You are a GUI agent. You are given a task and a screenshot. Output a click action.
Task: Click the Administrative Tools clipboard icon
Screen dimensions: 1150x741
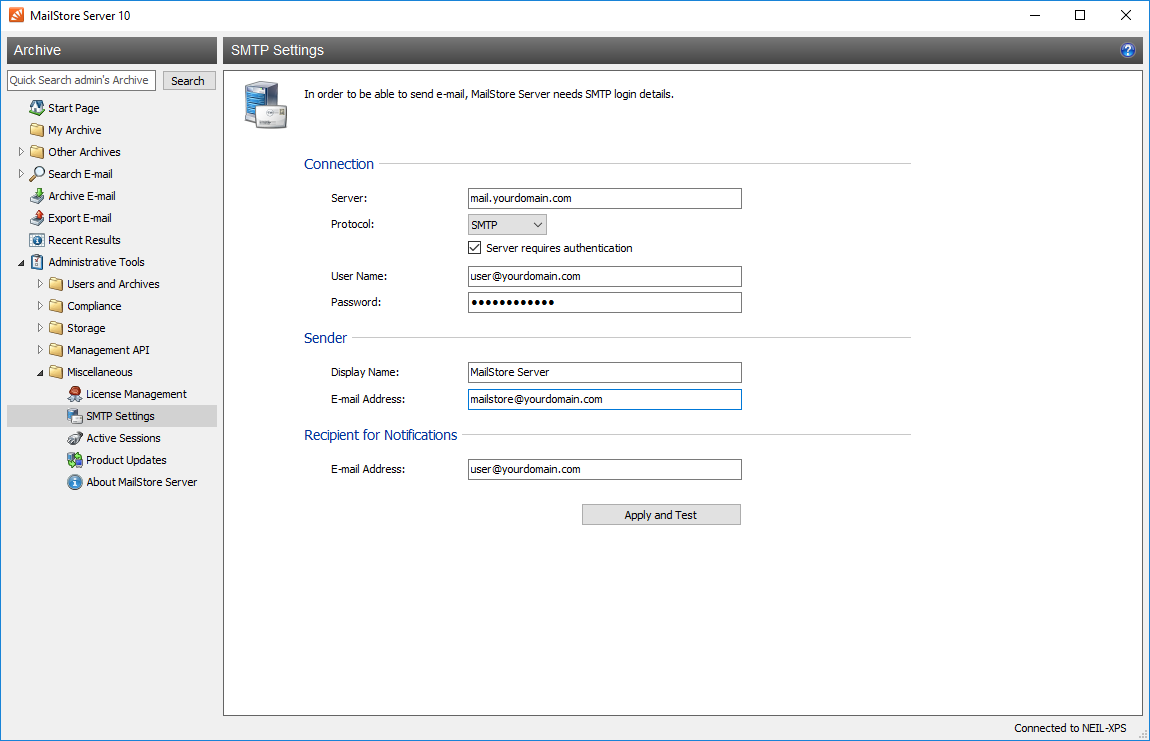[37, 262]
